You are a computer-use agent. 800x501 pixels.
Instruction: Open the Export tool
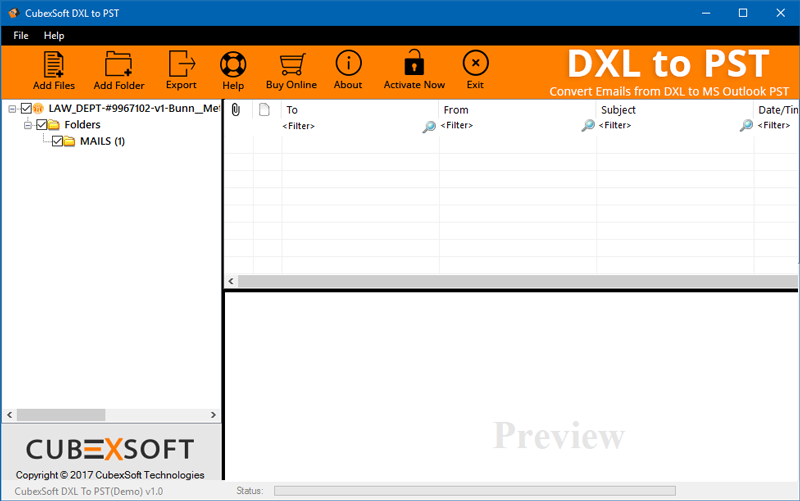[181, 64]
